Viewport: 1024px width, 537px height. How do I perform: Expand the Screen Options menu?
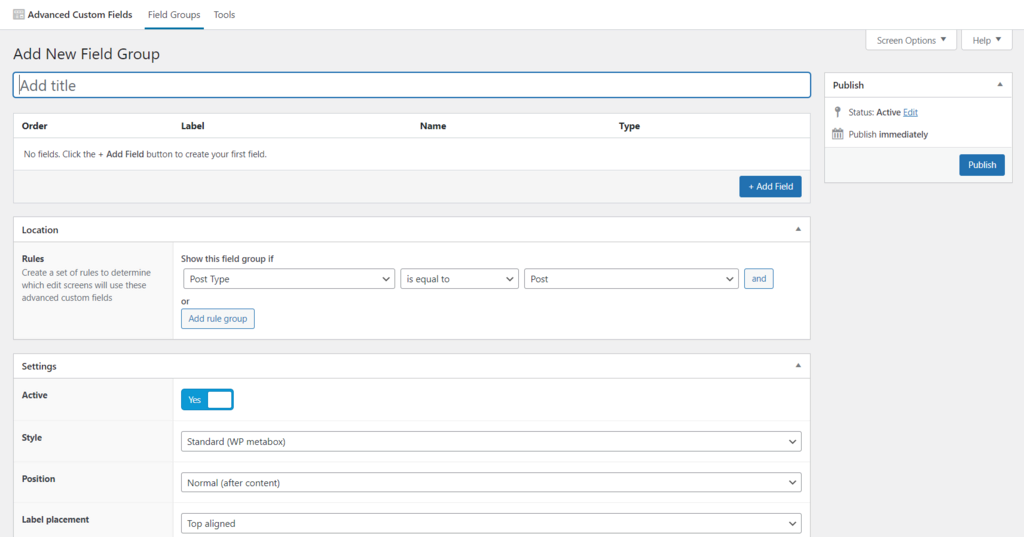pyautogui.click(x=911, y=40)
